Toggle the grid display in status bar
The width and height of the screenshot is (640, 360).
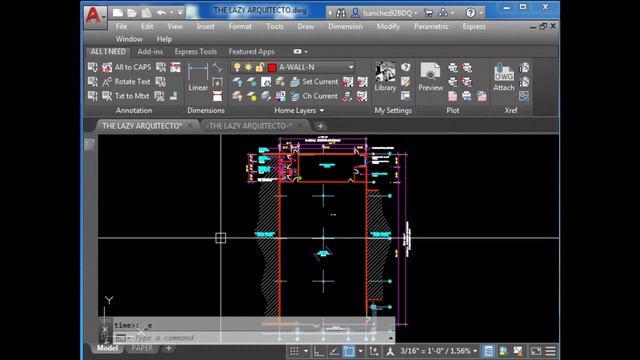coord(294,351)
